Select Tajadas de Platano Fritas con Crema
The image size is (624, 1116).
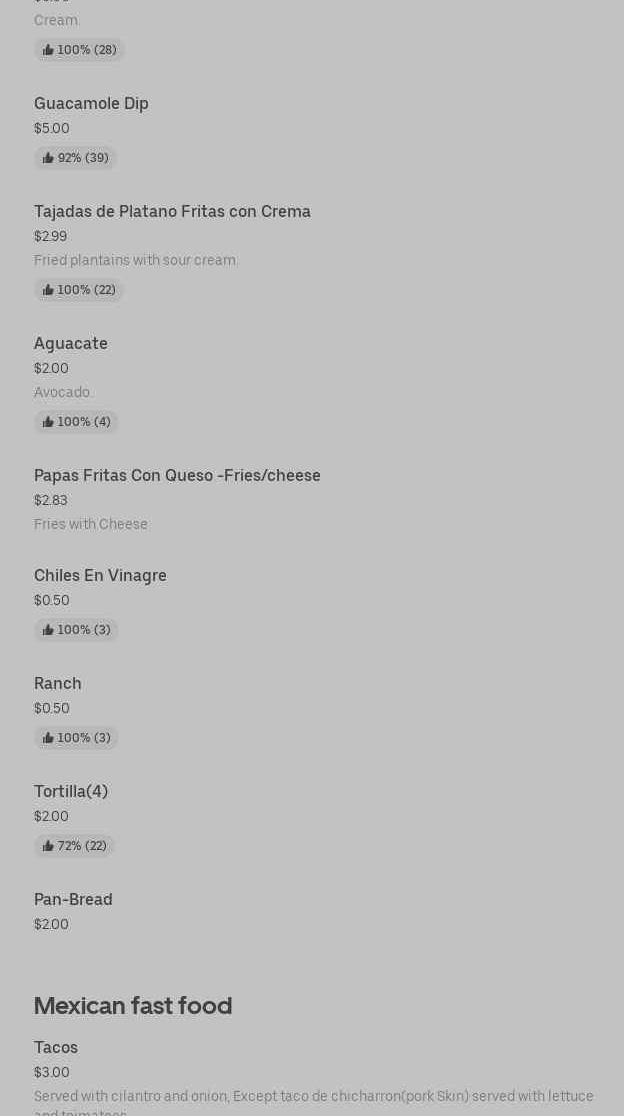172,212
